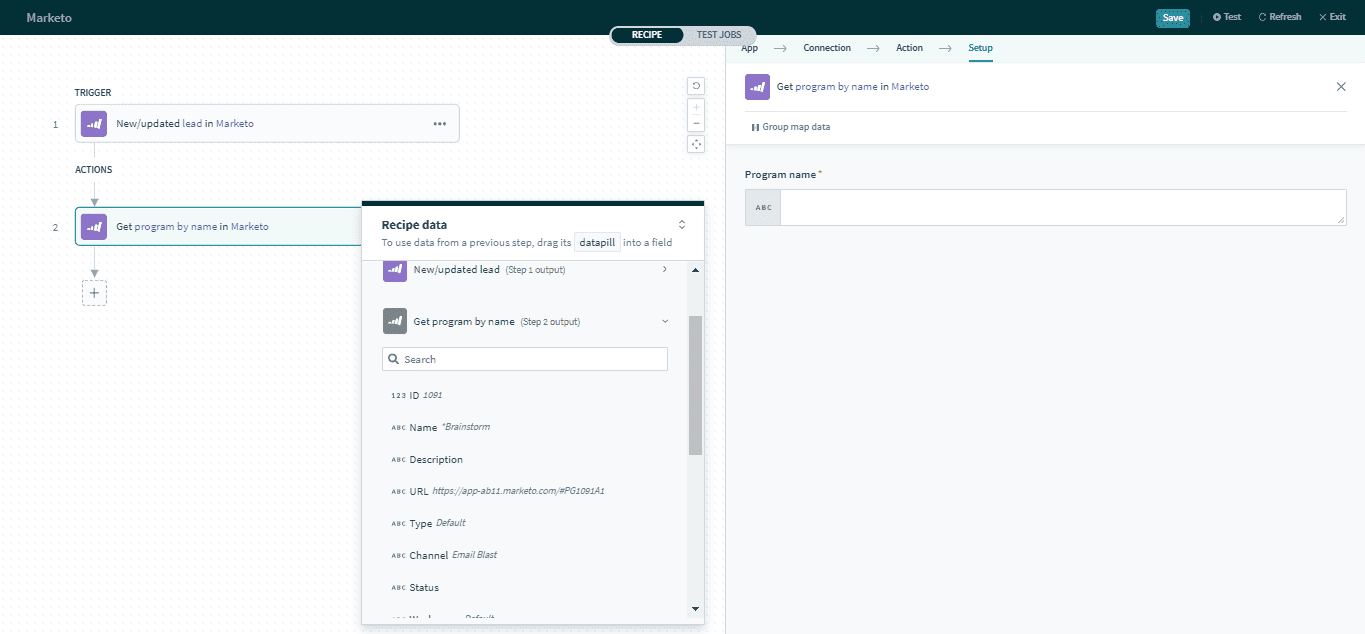Click the Program name input field
The height and width of the screenshot is (634, 1365).
tap(1062, 207)
